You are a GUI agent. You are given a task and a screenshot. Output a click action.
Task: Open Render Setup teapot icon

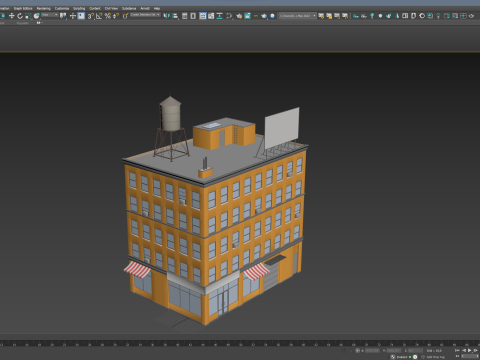(239, 16)
